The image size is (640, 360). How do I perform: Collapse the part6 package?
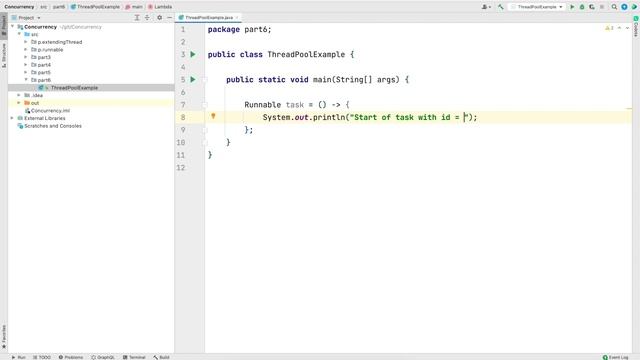pyautogui.click(x=26, y=80)
